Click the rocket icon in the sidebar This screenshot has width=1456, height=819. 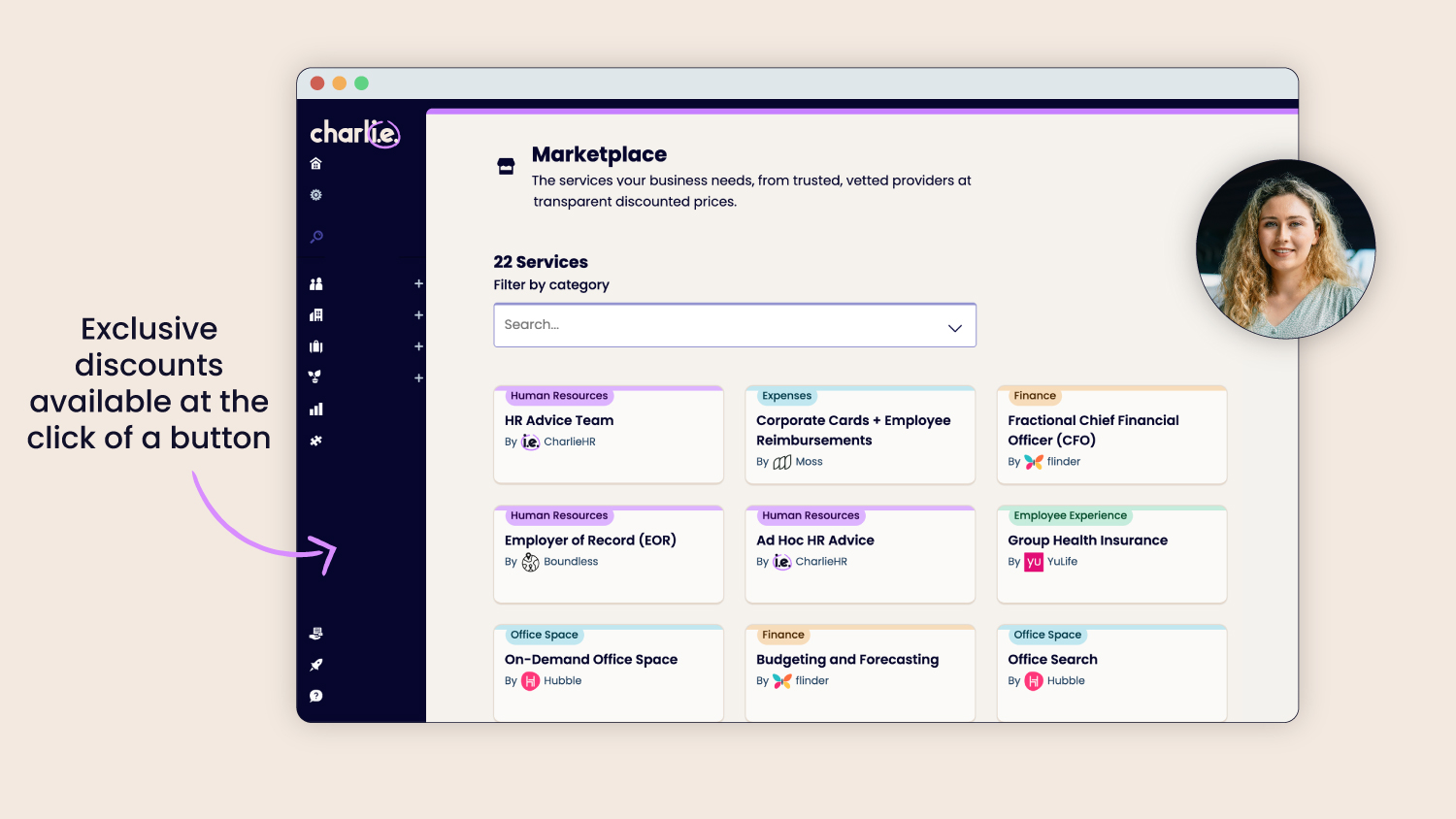tap(315, 665)
